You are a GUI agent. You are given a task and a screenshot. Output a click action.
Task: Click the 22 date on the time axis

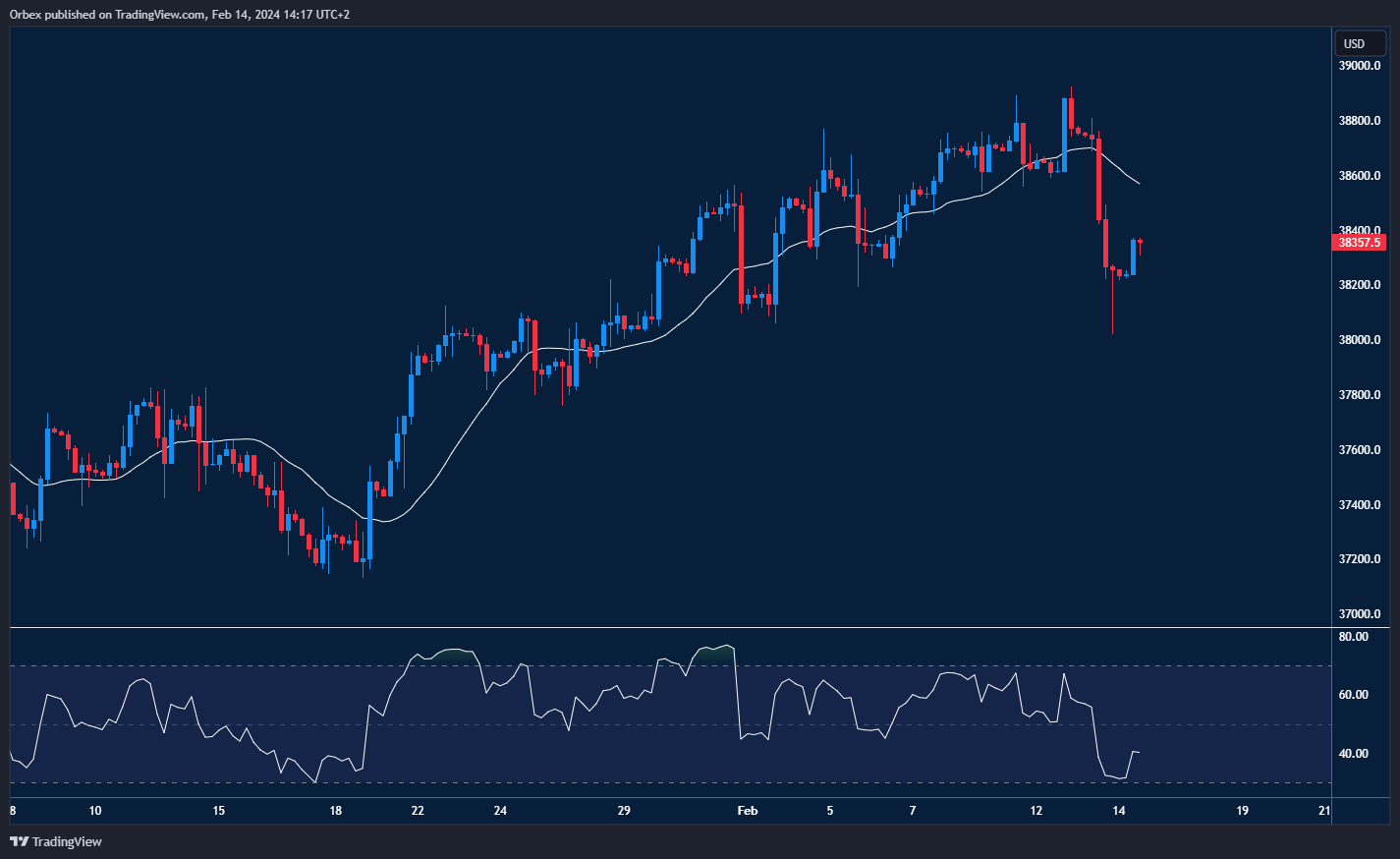tap(418, 811)
